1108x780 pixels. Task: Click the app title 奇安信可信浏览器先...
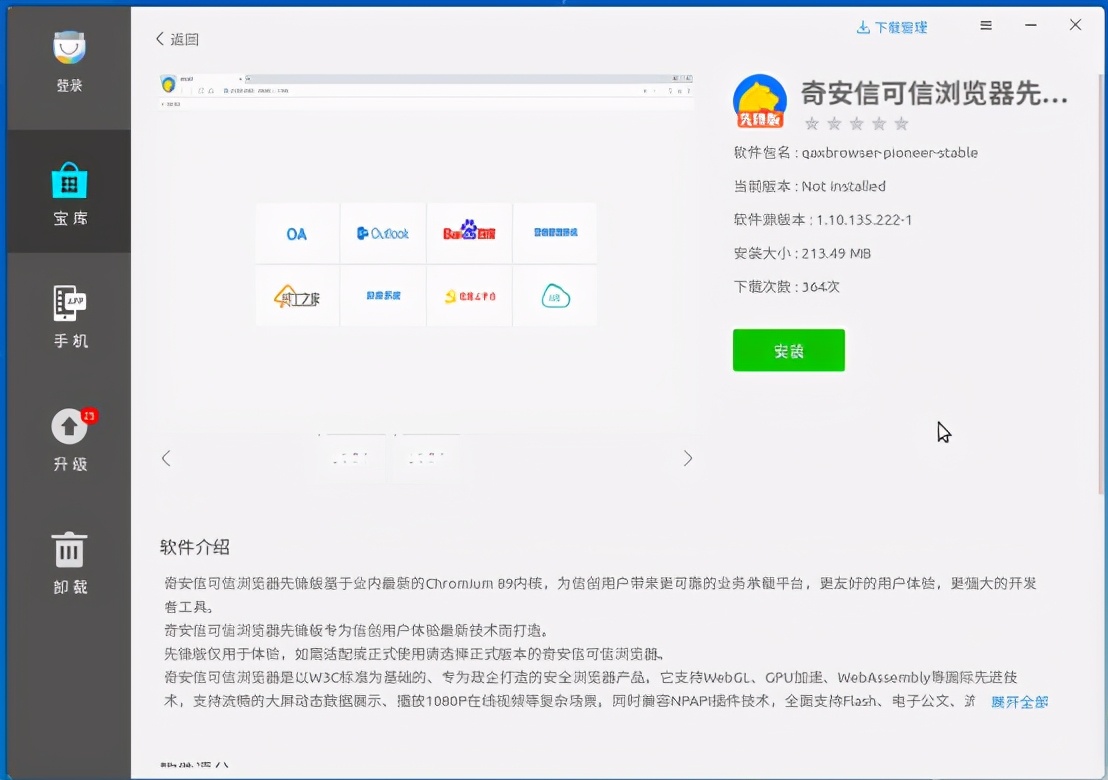(933, 93)
